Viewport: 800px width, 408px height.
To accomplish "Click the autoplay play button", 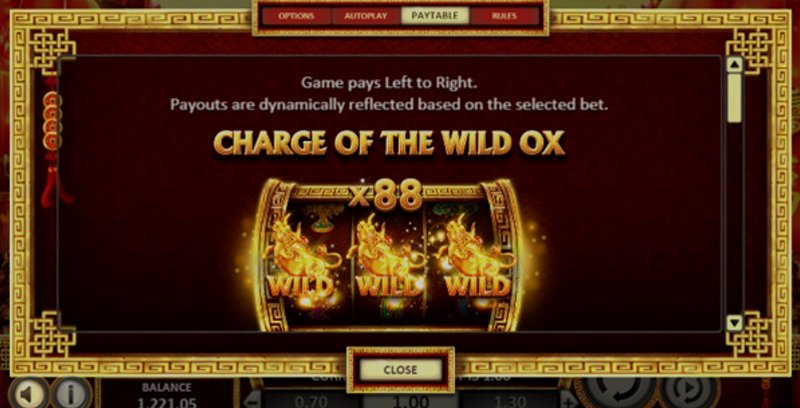I will pyautogui.click(x=687, y=392).
